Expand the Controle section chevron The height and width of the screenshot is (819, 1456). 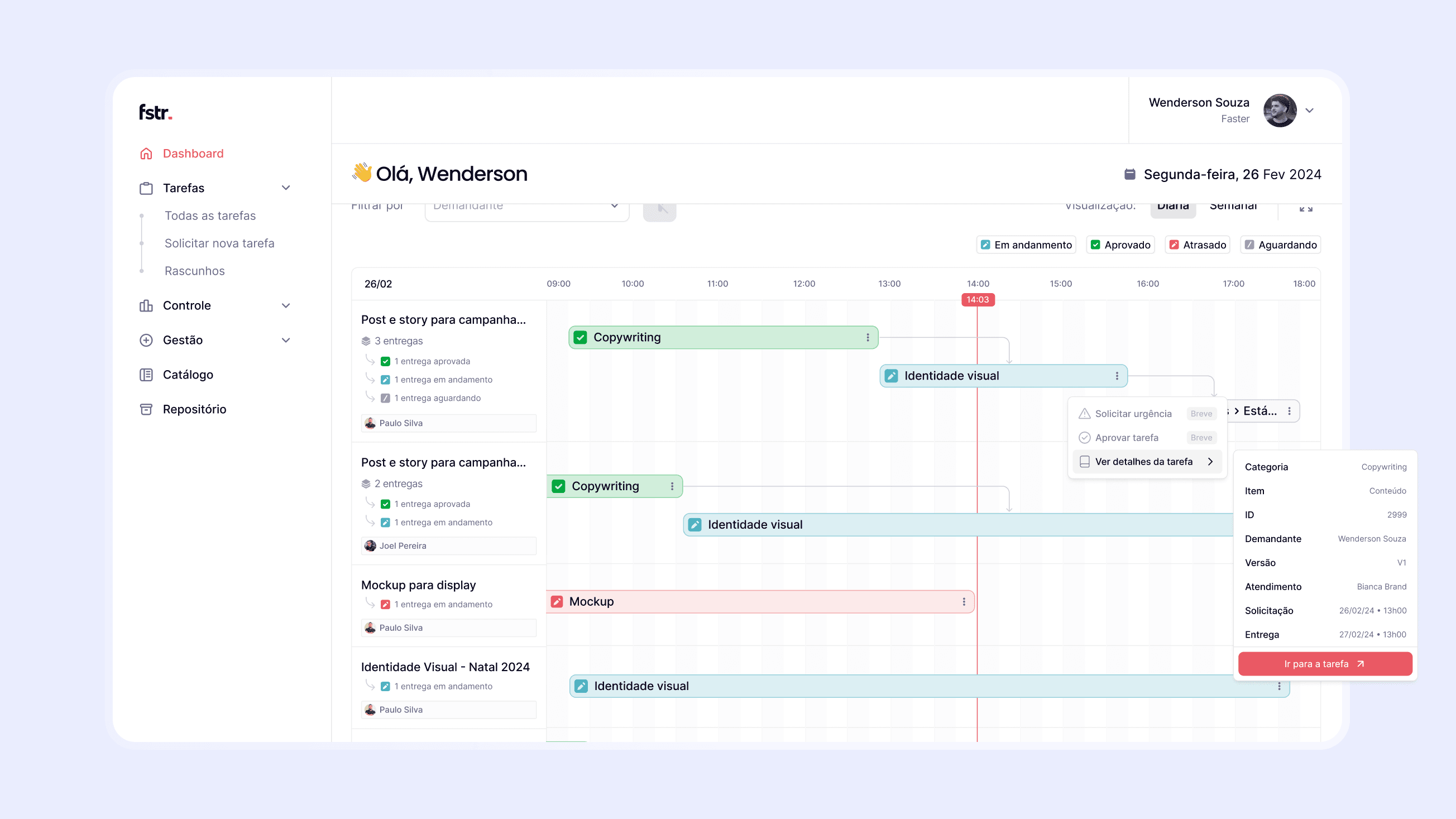[x=286, y=306]
